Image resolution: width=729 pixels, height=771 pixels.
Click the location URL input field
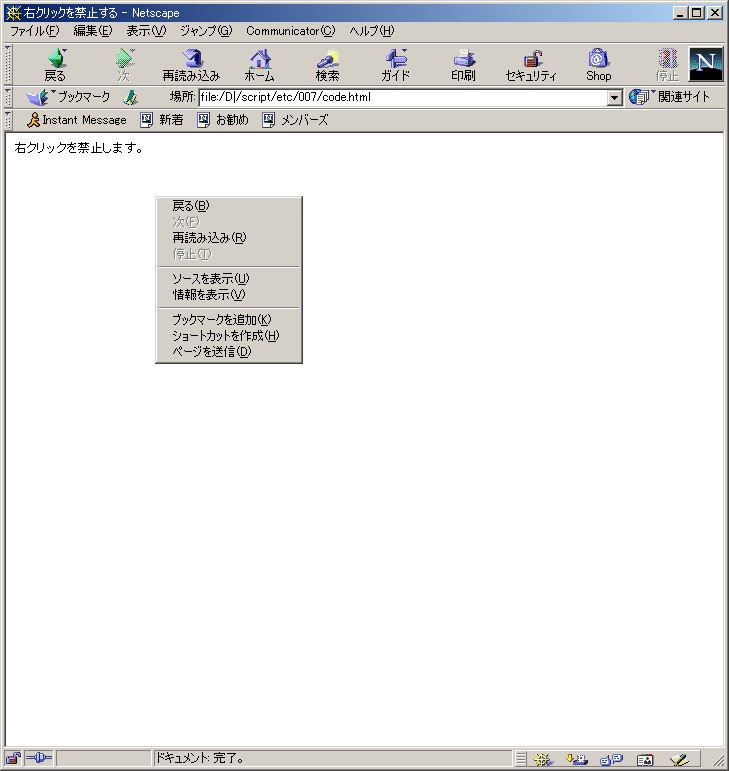pyautogui.click(x=403, y=97)
